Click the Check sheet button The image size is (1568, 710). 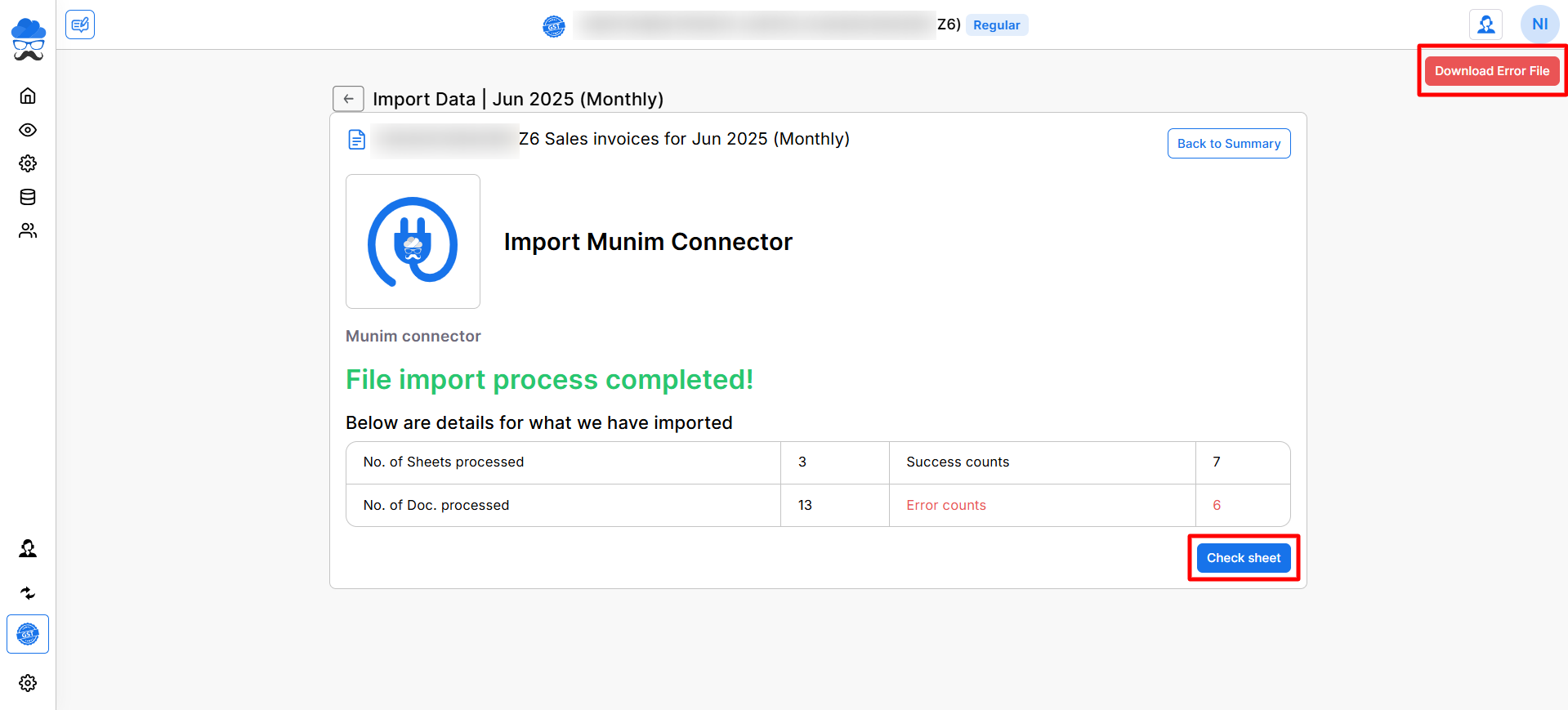[x=1244, y=558]
